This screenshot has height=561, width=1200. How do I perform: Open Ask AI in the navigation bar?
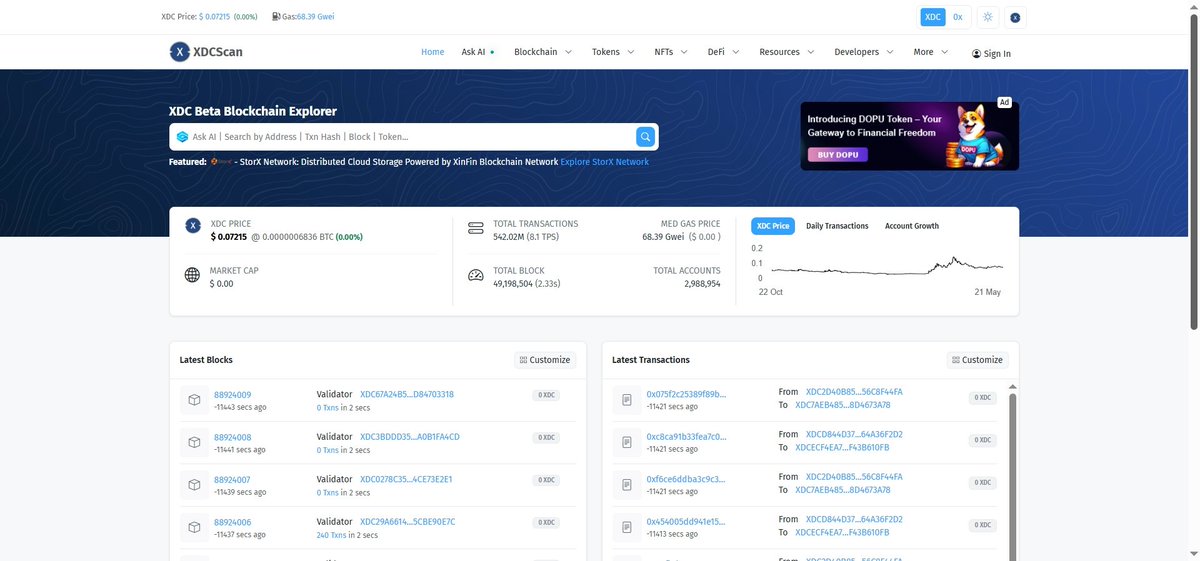tap(477, 52)
